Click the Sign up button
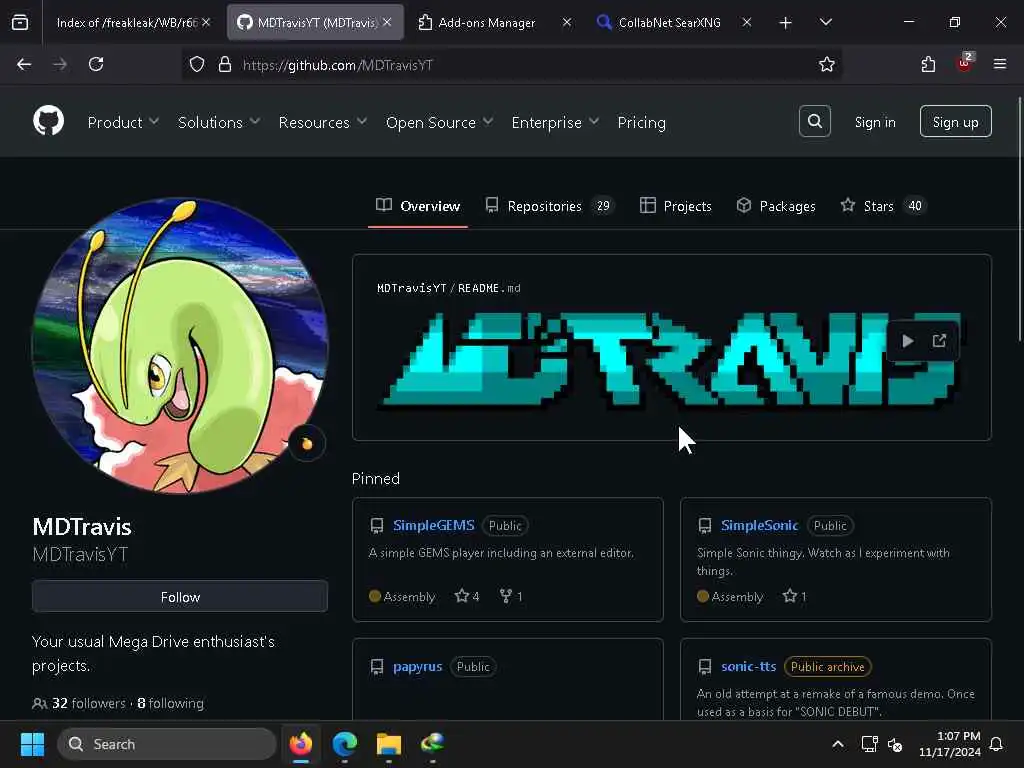Viewport: 1024px width, 768px height. [955, 121]
